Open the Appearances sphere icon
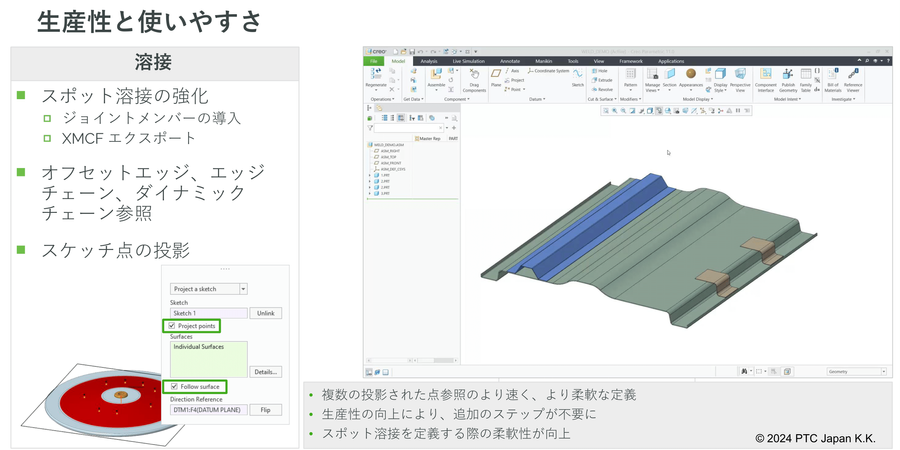 691,76
